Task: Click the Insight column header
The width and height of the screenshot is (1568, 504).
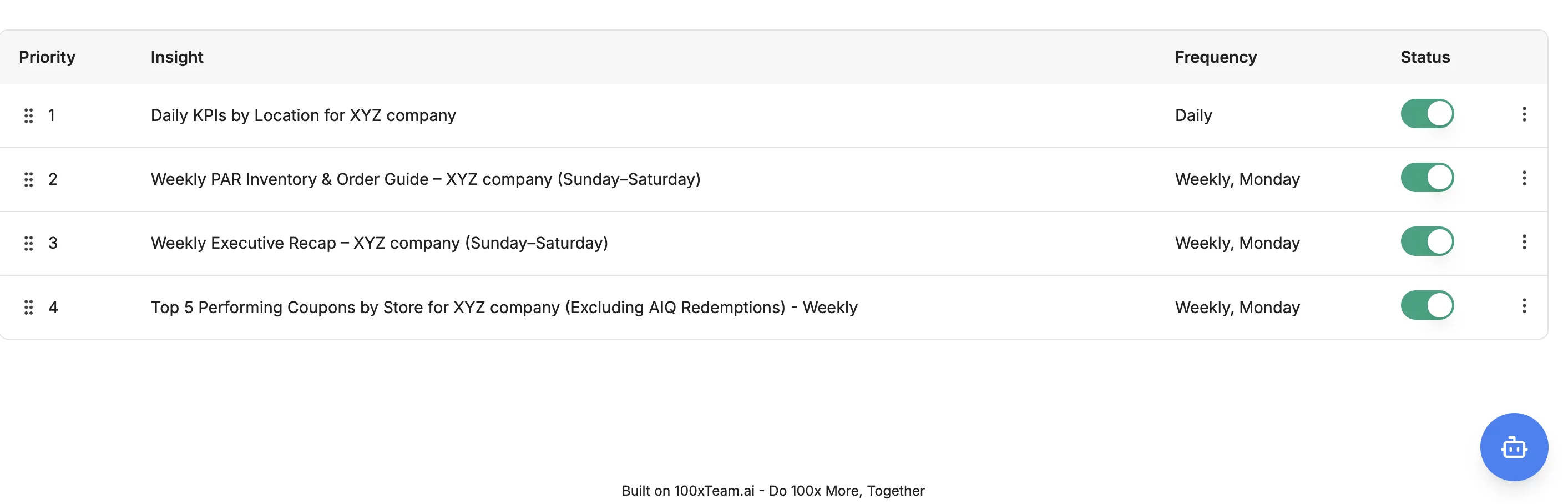Action: tap(176, 57)
